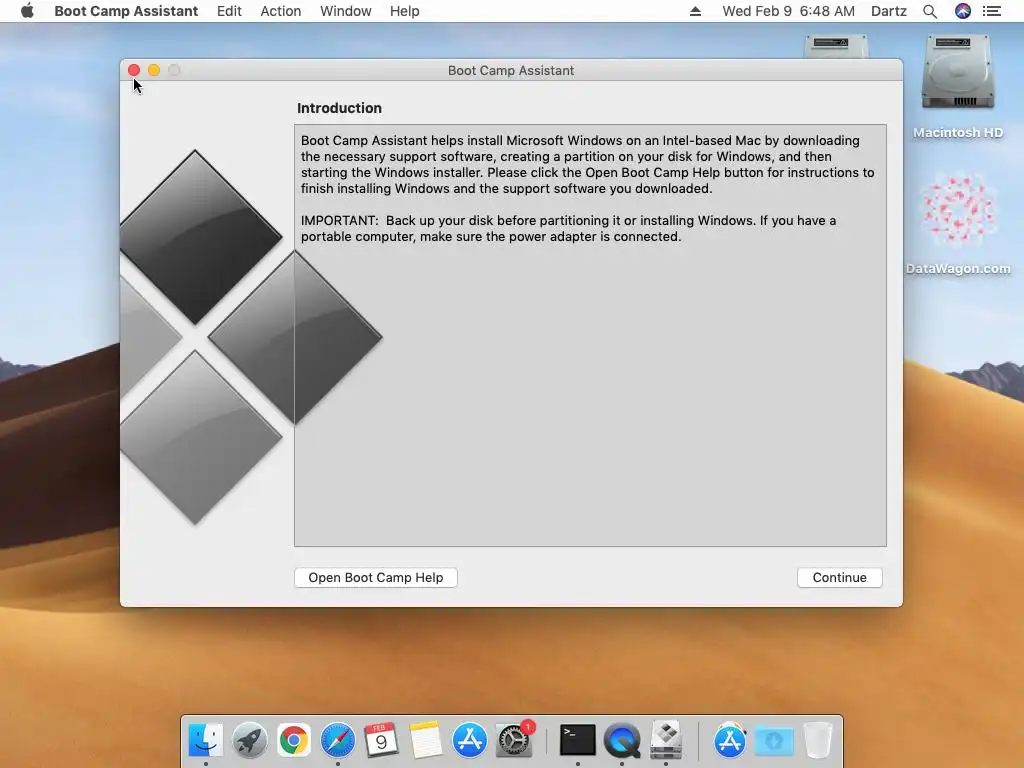Open Launchpad rocket in the Dock
The width and height of the screenshot is (1024, 768).
click(x=249, y=740)
